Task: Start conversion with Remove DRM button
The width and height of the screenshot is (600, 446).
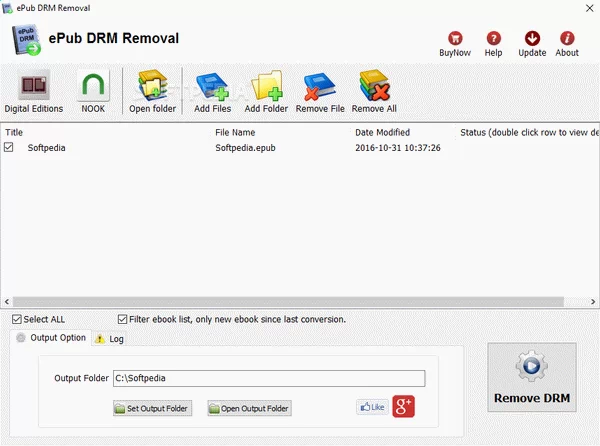Action: (x=532, y=377)
